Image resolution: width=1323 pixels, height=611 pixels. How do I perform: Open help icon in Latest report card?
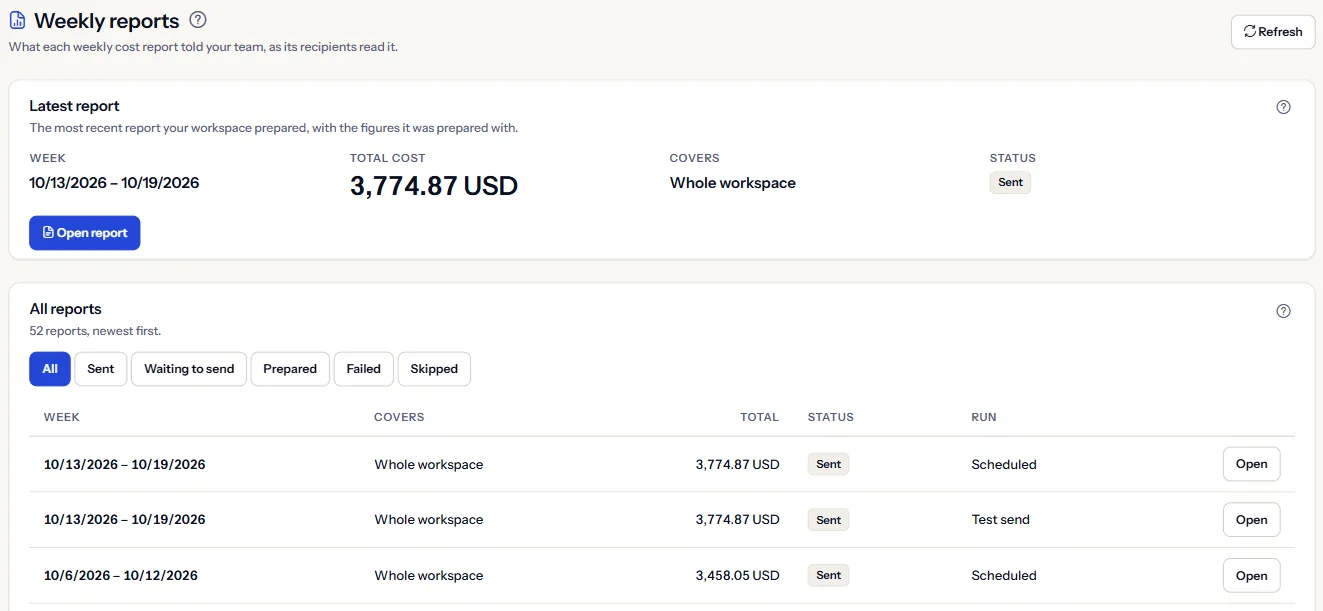click(1284, 107)
